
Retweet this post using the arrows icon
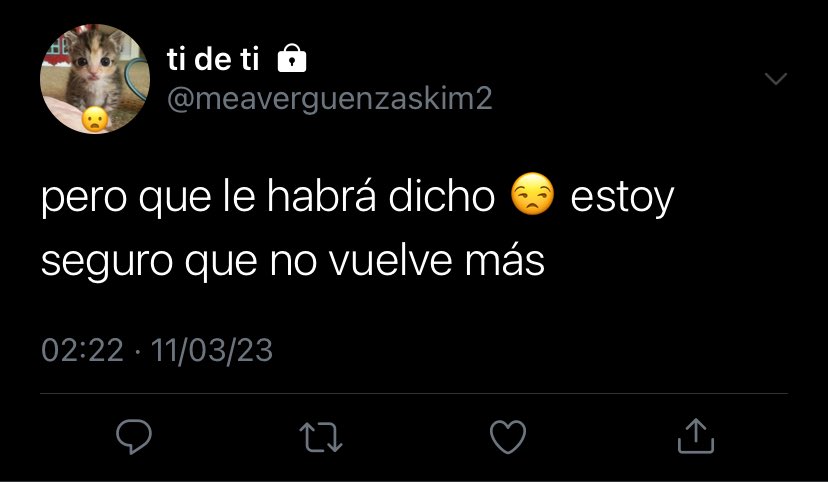(x=321, y=437)
